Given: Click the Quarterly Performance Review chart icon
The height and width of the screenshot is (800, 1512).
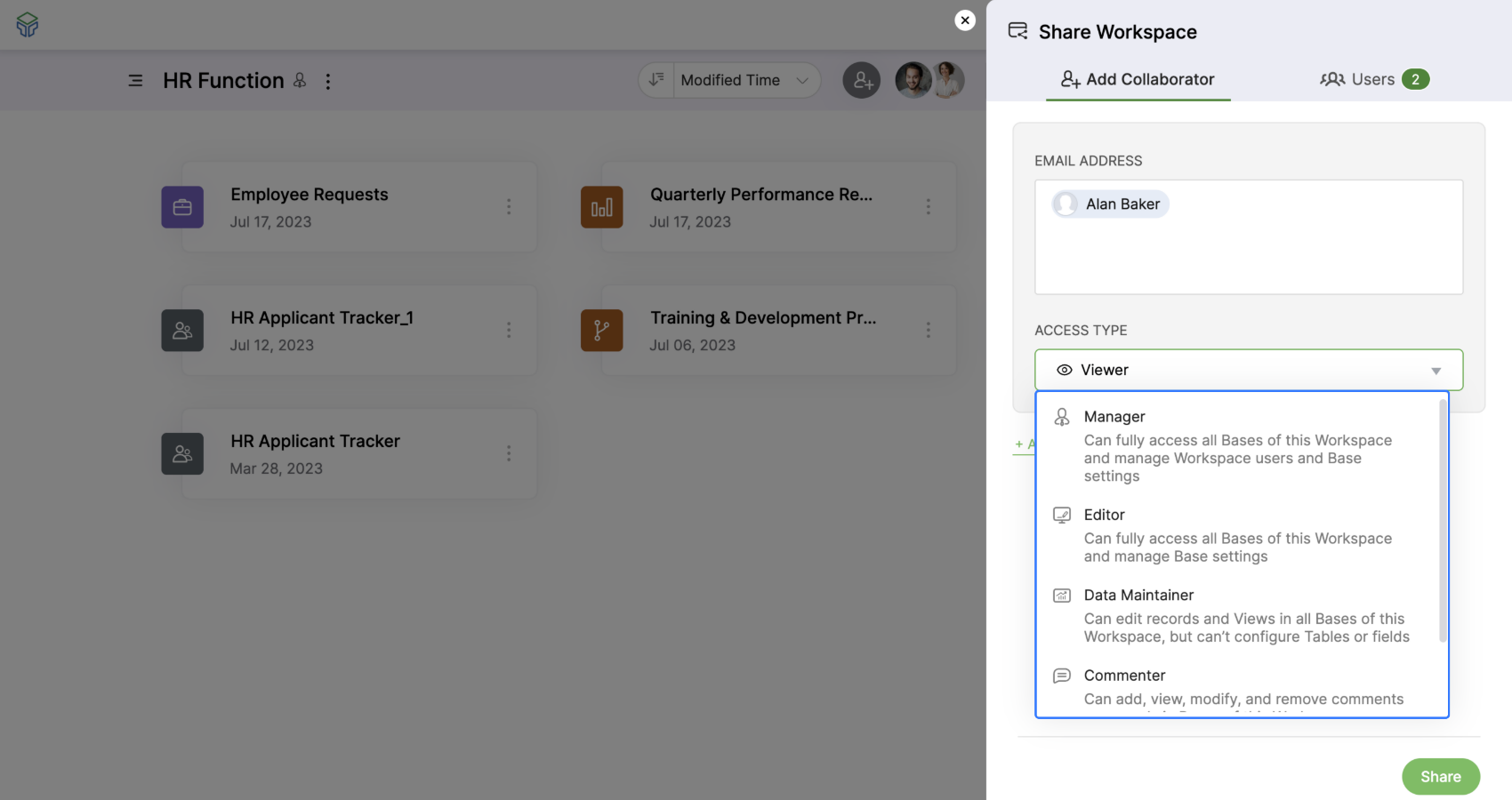Looking at the screenshot, I should click(x=602, y=206).
